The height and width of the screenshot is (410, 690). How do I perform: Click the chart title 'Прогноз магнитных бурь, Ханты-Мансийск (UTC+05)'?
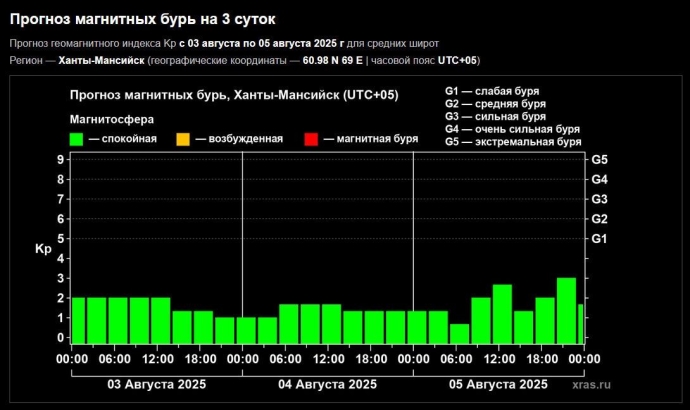coord(234,95)
